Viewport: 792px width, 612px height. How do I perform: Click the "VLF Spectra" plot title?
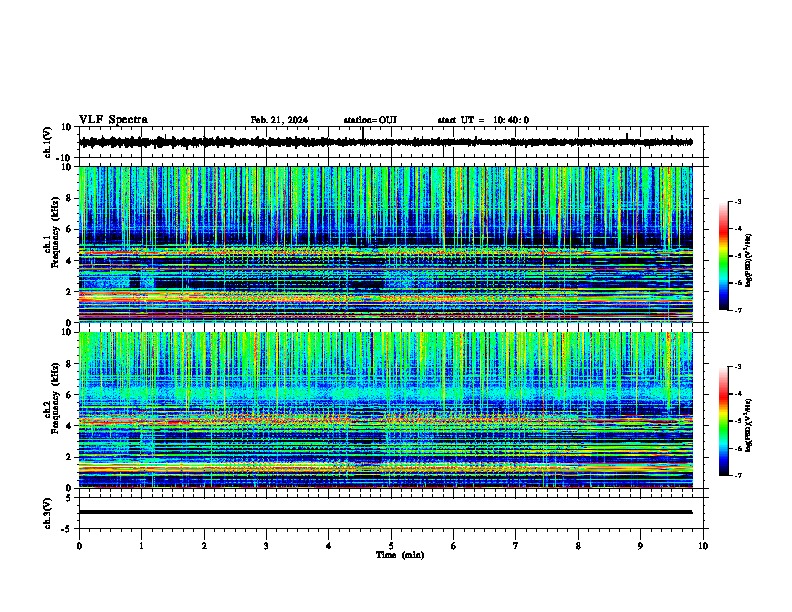113,120
